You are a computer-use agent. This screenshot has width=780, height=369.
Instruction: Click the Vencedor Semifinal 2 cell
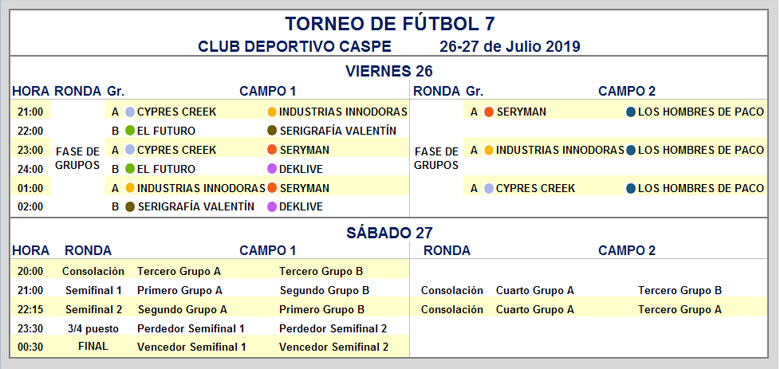(334, 347)
